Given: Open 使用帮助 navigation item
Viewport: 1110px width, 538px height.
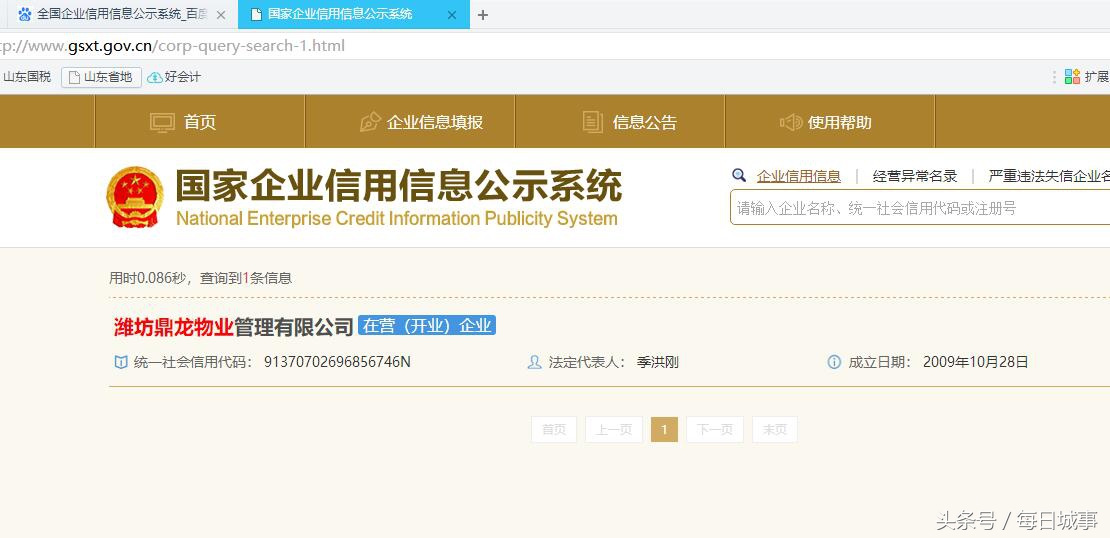Looking at the screenshot, I should (x=830, y=122).
